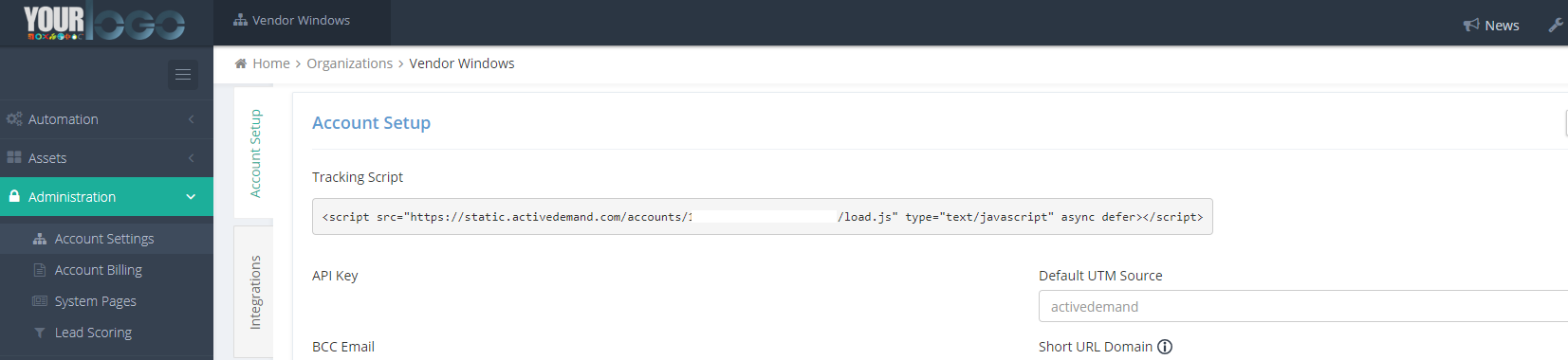Screen dimensions: 1568x360
Task: Click the Short URL Domain info icon
Action: click(x=1165, y=347)
